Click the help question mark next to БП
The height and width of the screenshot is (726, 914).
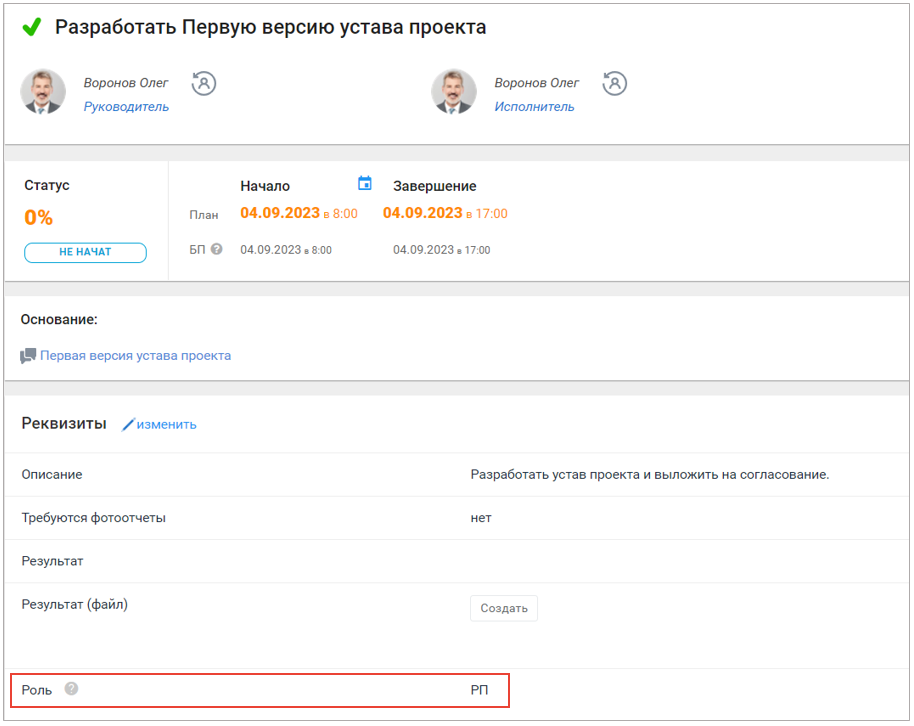(x=216, y=250)
